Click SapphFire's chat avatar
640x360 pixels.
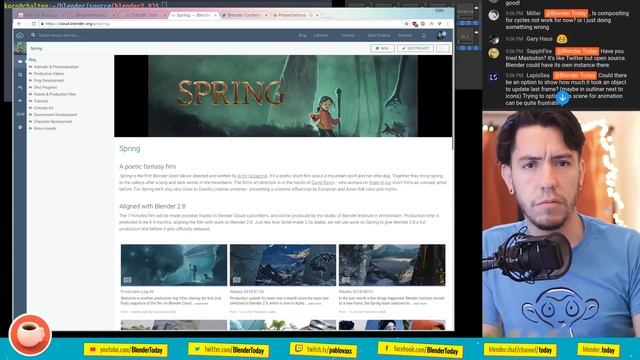(493, 53)
